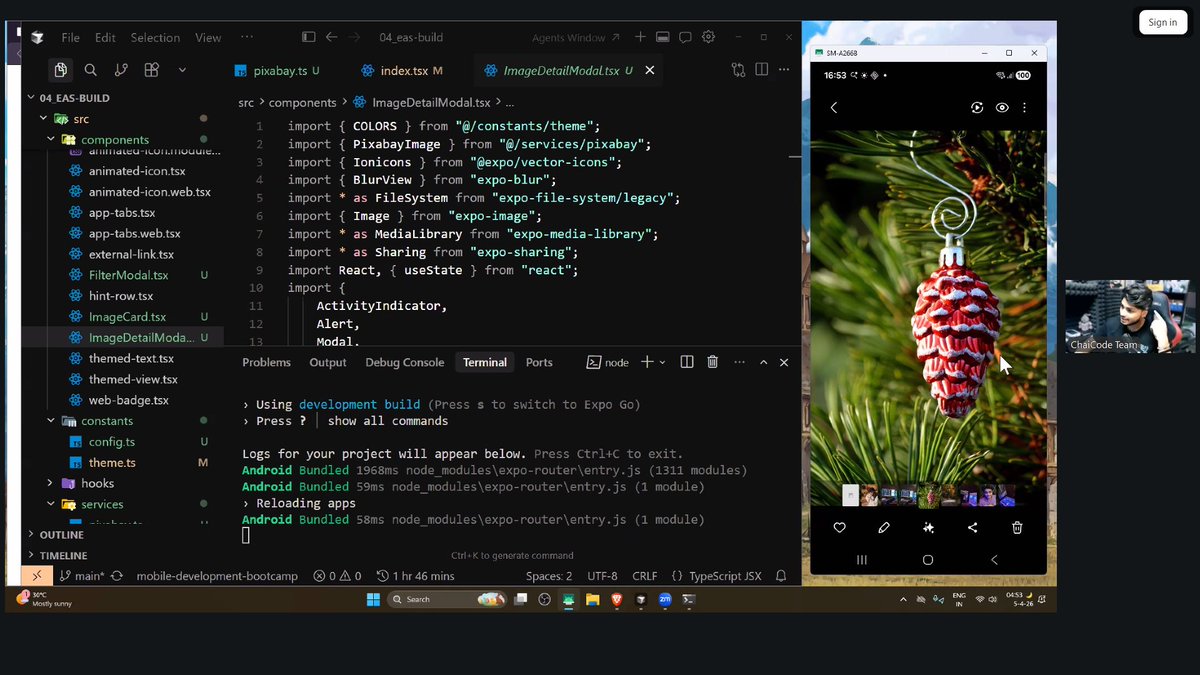Collapse the src folder

tap(43, 119)
